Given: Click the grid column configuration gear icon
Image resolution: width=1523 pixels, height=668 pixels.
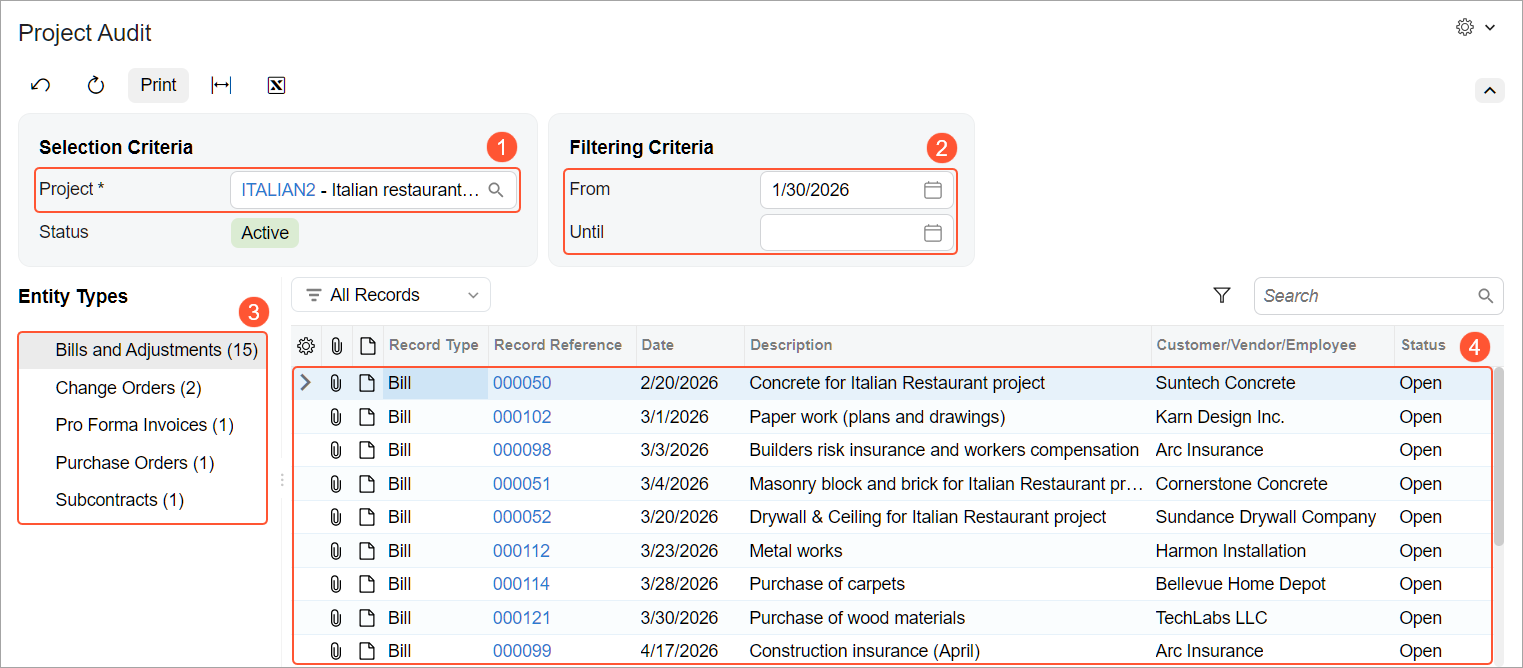Looking at the screenshot, I should 306,346.
